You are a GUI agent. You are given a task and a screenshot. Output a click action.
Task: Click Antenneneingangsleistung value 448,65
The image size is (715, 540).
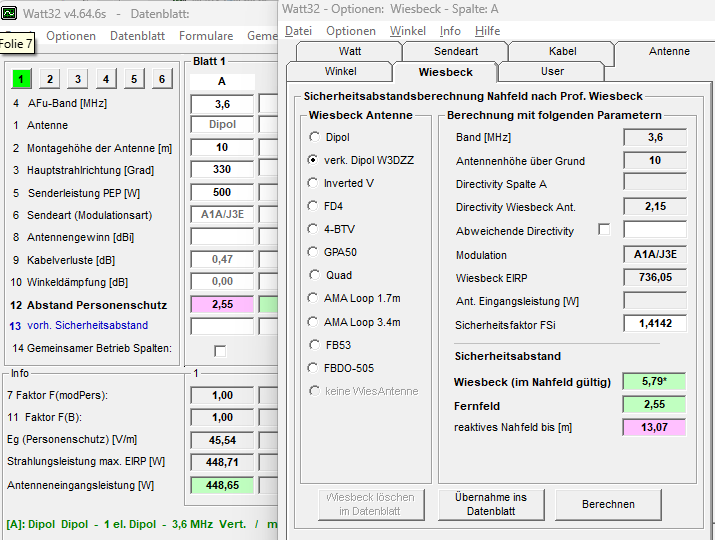coord(222,485)
